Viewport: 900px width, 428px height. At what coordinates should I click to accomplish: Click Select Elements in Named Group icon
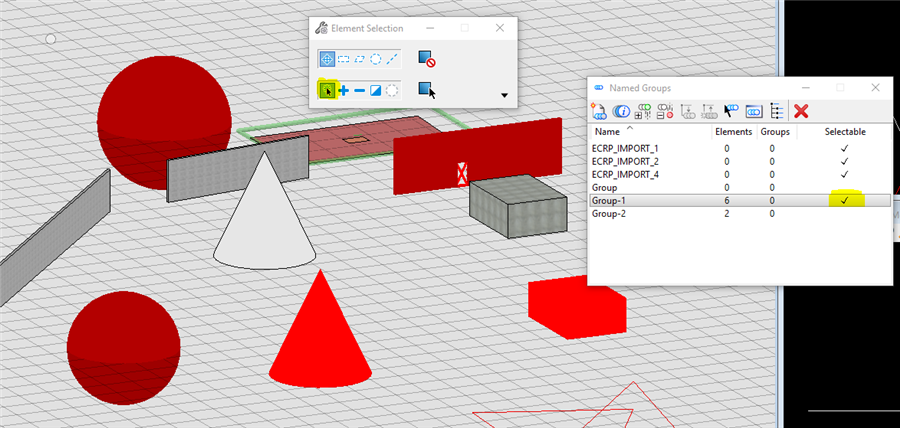coord(731,111)
